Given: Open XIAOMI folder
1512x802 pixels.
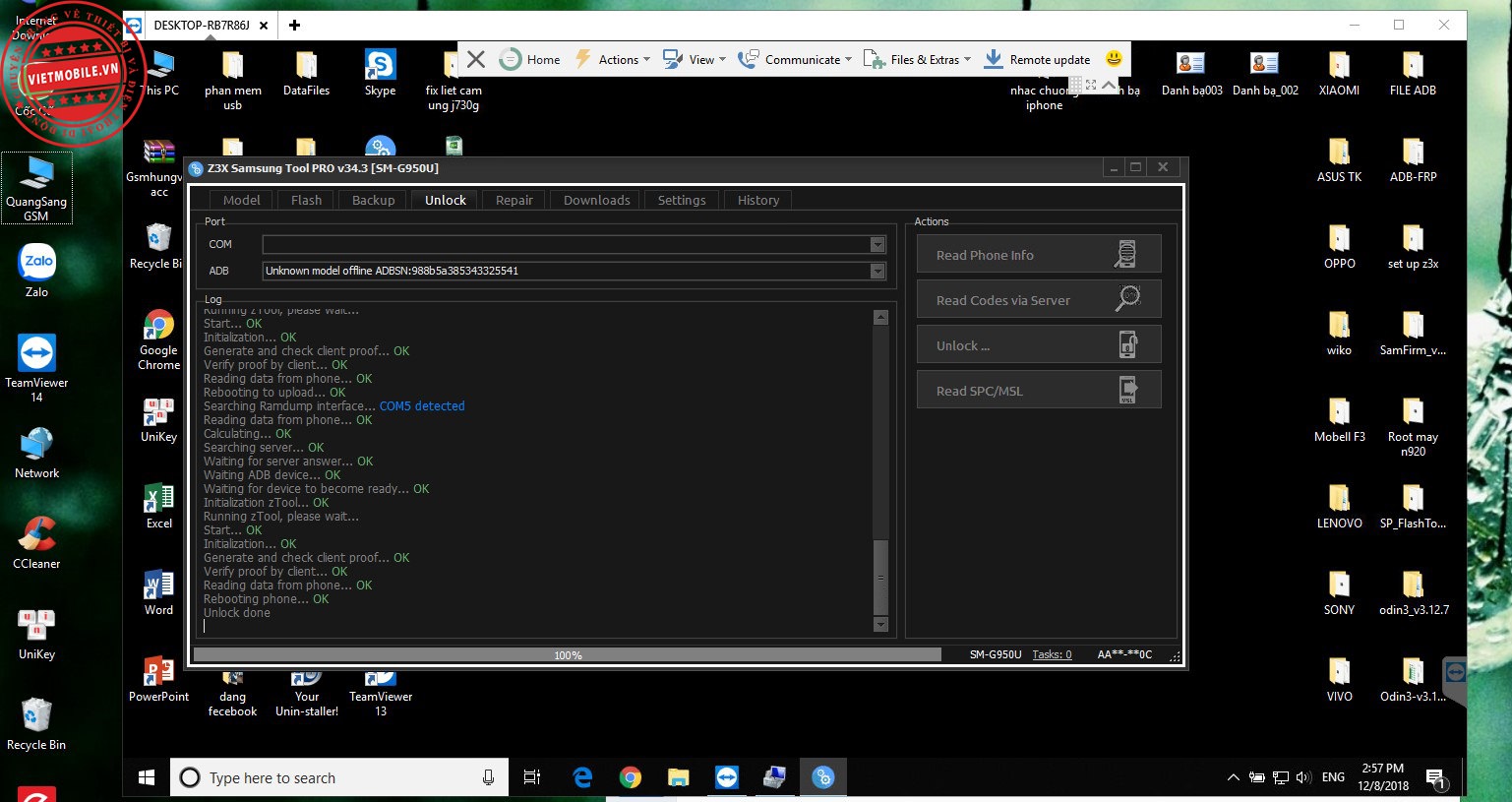Looking at the screenshot, I should coord(1339,73).
